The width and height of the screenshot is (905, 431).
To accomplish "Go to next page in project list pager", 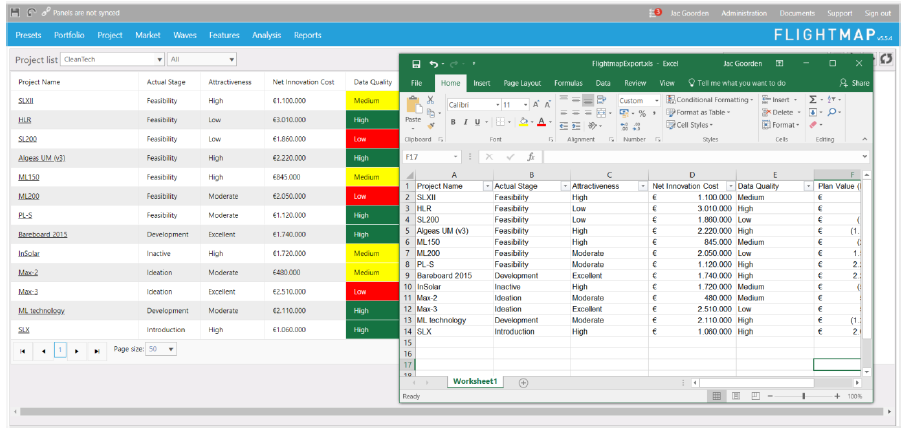I will click(x=78, y=350).
